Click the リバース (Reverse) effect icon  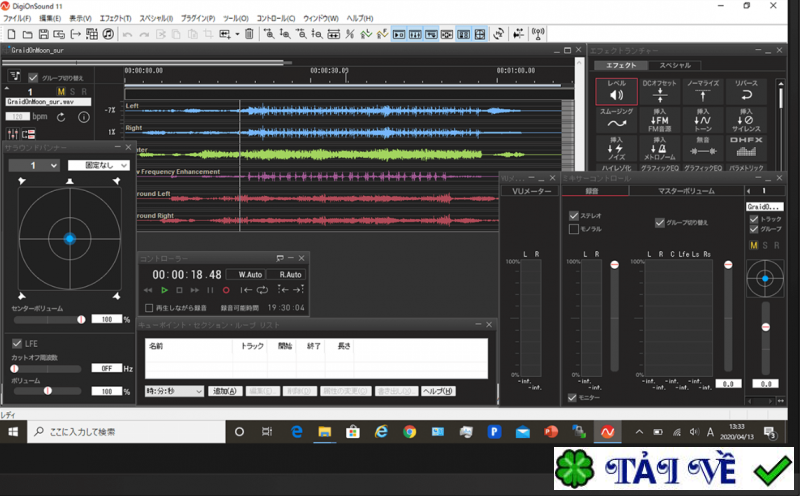pos(745,92)
